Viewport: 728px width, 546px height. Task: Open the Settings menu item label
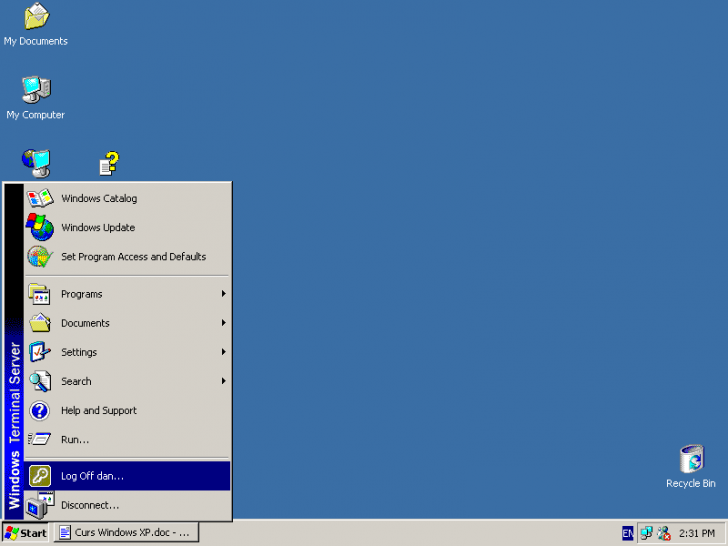[x=79, y=352]
